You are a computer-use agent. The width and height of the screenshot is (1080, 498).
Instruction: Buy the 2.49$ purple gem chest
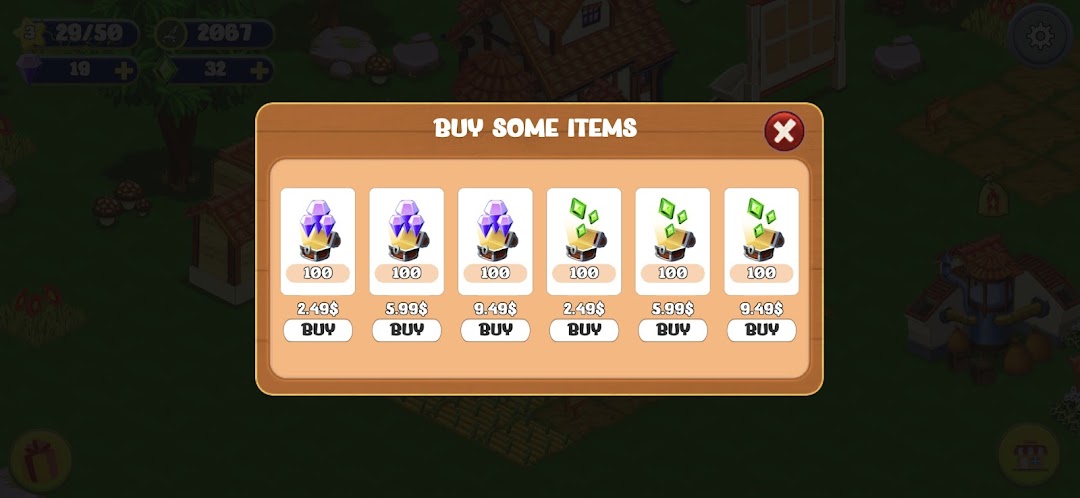point(318,330)
